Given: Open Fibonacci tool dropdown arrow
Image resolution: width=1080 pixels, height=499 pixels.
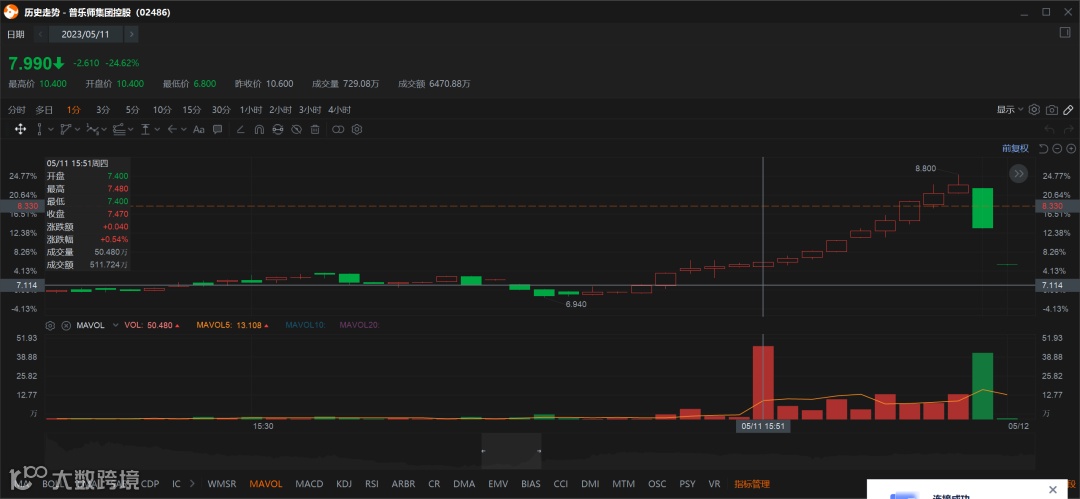Looking at the screenshot, I should [130, 129].
